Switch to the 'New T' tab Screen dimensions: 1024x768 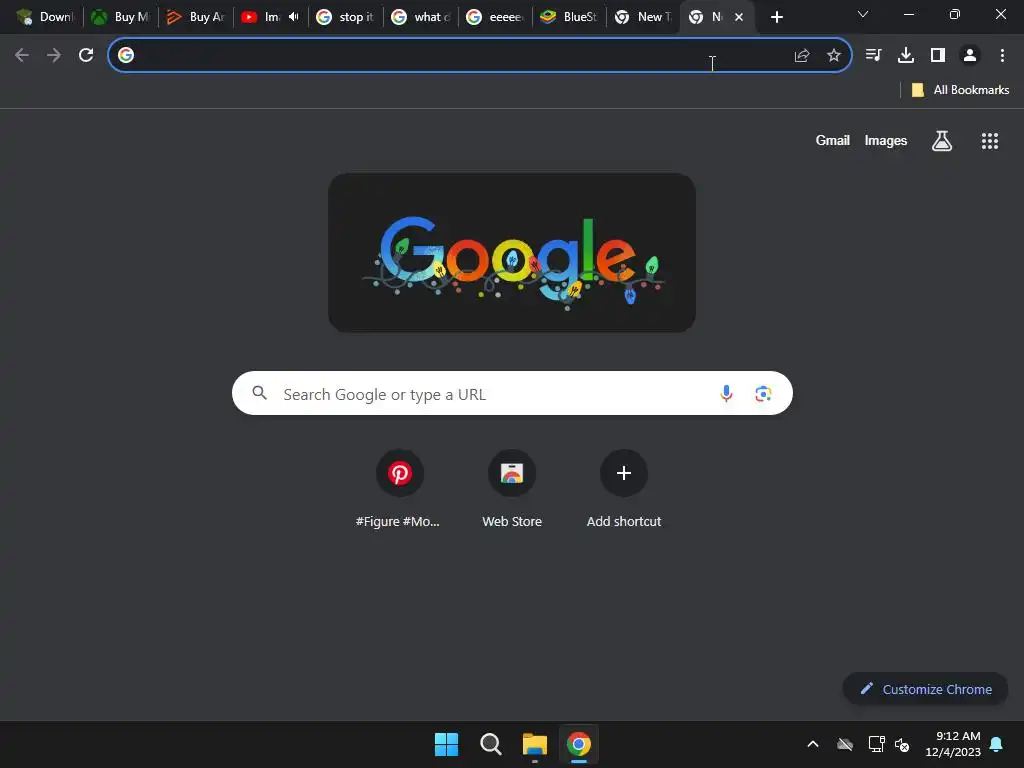[x=643, y=17]
